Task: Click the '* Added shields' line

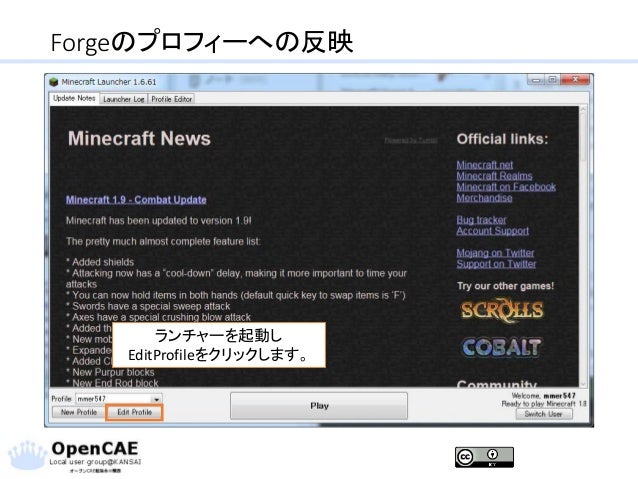Action: coord(100,262)
